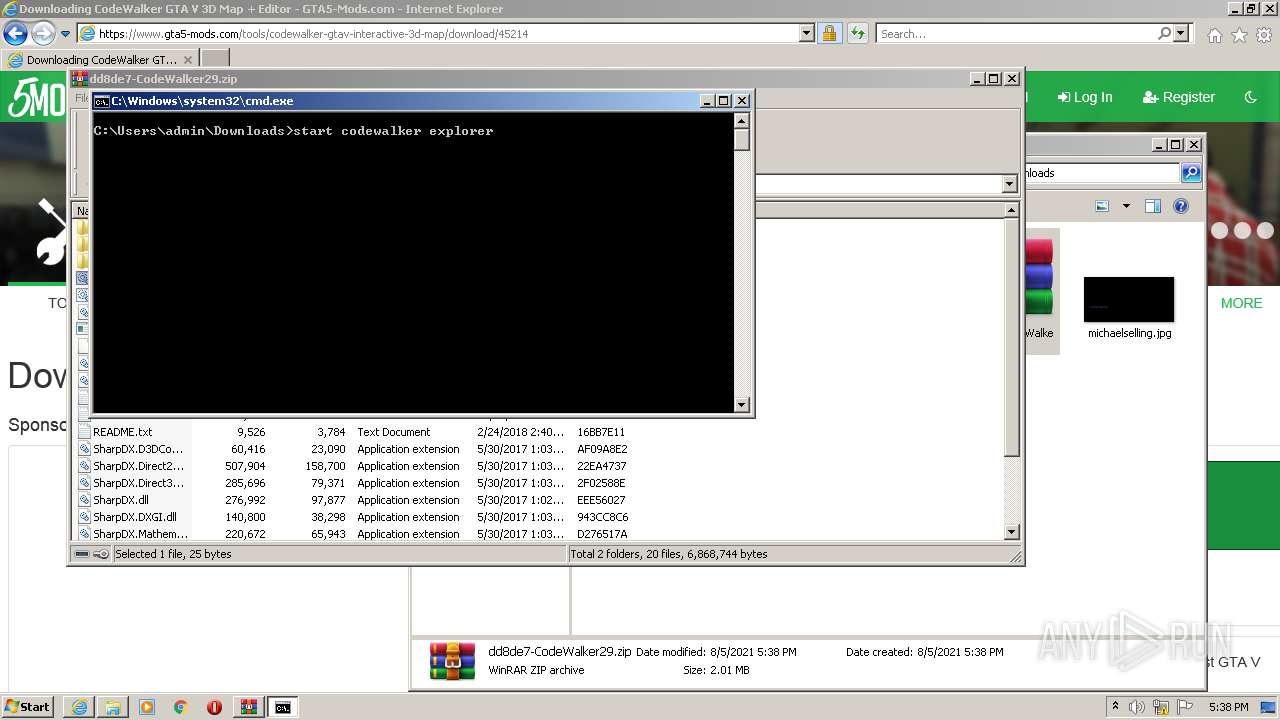Click the WinRAR status bar key icon
Viewport: 1280px width, 720px height.
coord(101,554)
